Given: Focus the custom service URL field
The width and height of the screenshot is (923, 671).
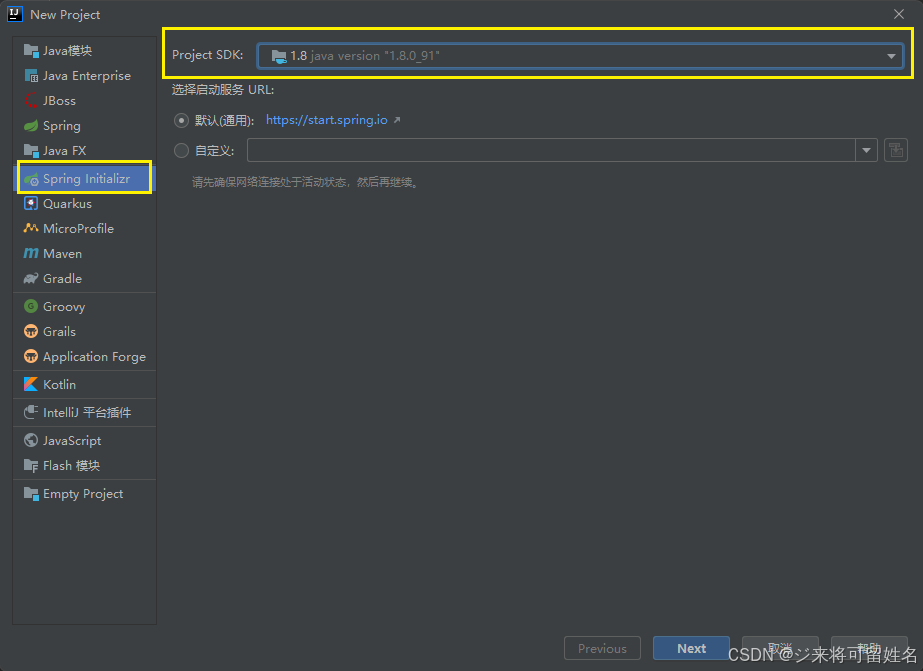Looking at the screenshot, I should pyautogui.click(x=551, y=150).
